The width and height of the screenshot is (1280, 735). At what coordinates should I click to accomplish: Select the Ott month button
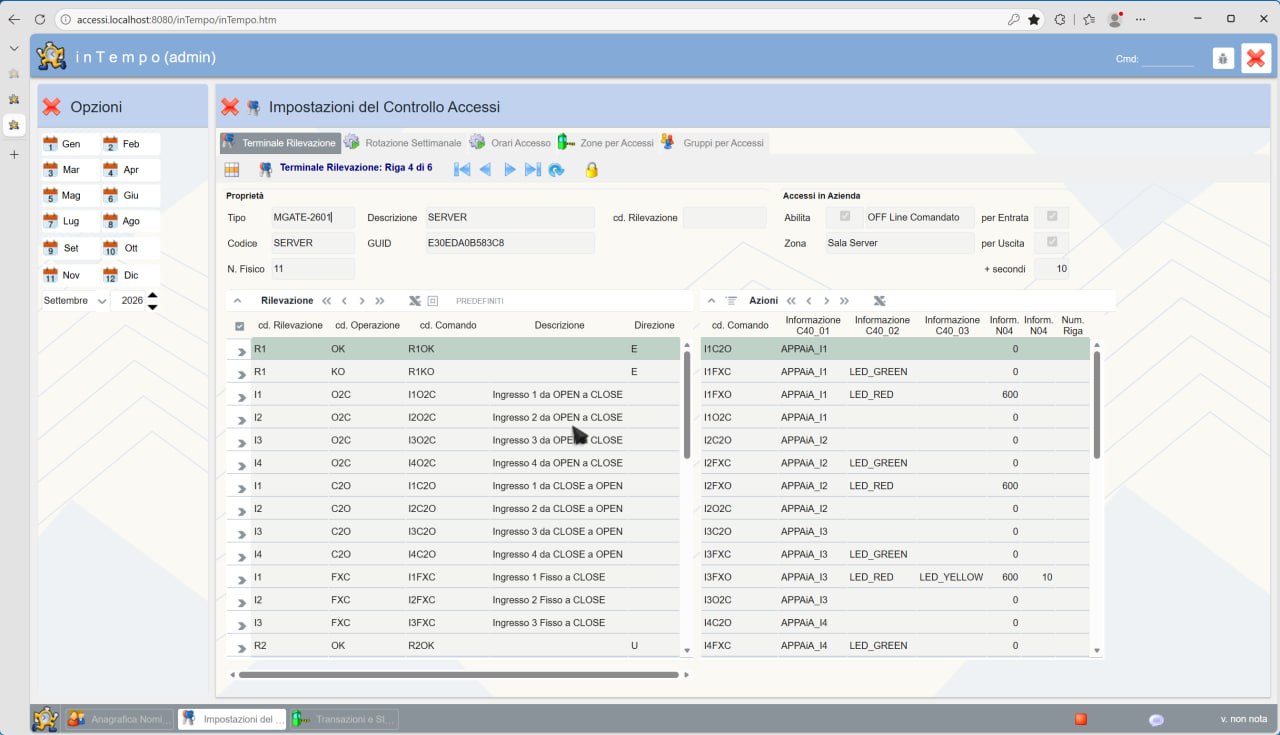tap(130, 248)
